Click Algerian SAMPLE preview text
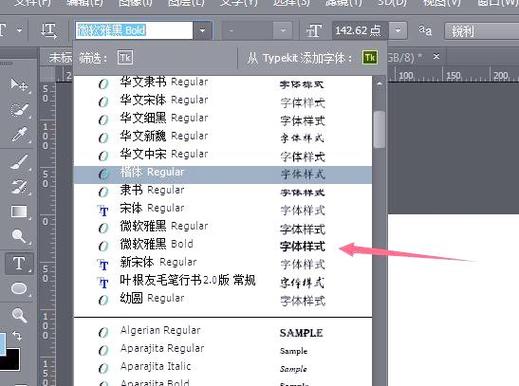Image resolution: width=519 pixels, height=386 pixels. (301, 333)
